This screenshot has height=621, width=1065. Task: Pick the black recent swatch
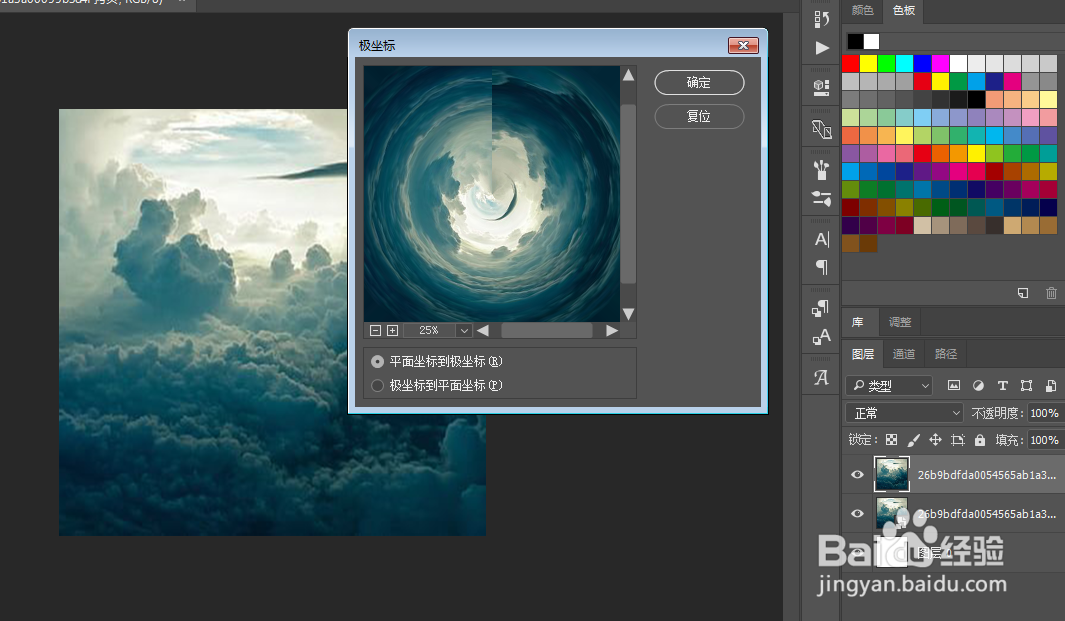pos(855,41)
